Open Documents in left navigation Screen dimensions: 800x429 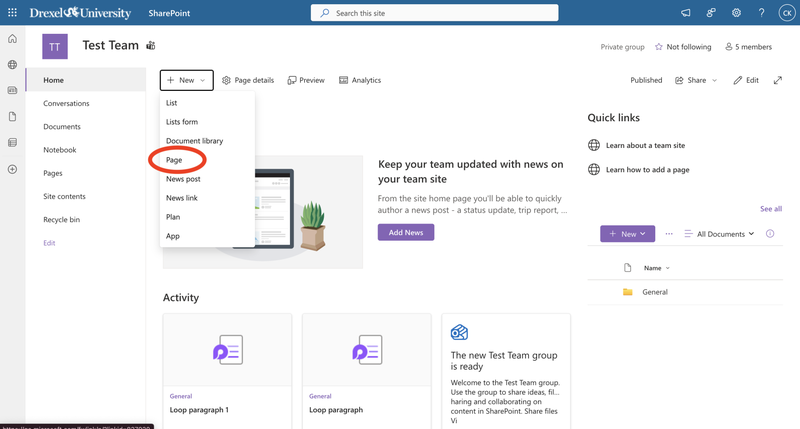(x=62, y=127)
